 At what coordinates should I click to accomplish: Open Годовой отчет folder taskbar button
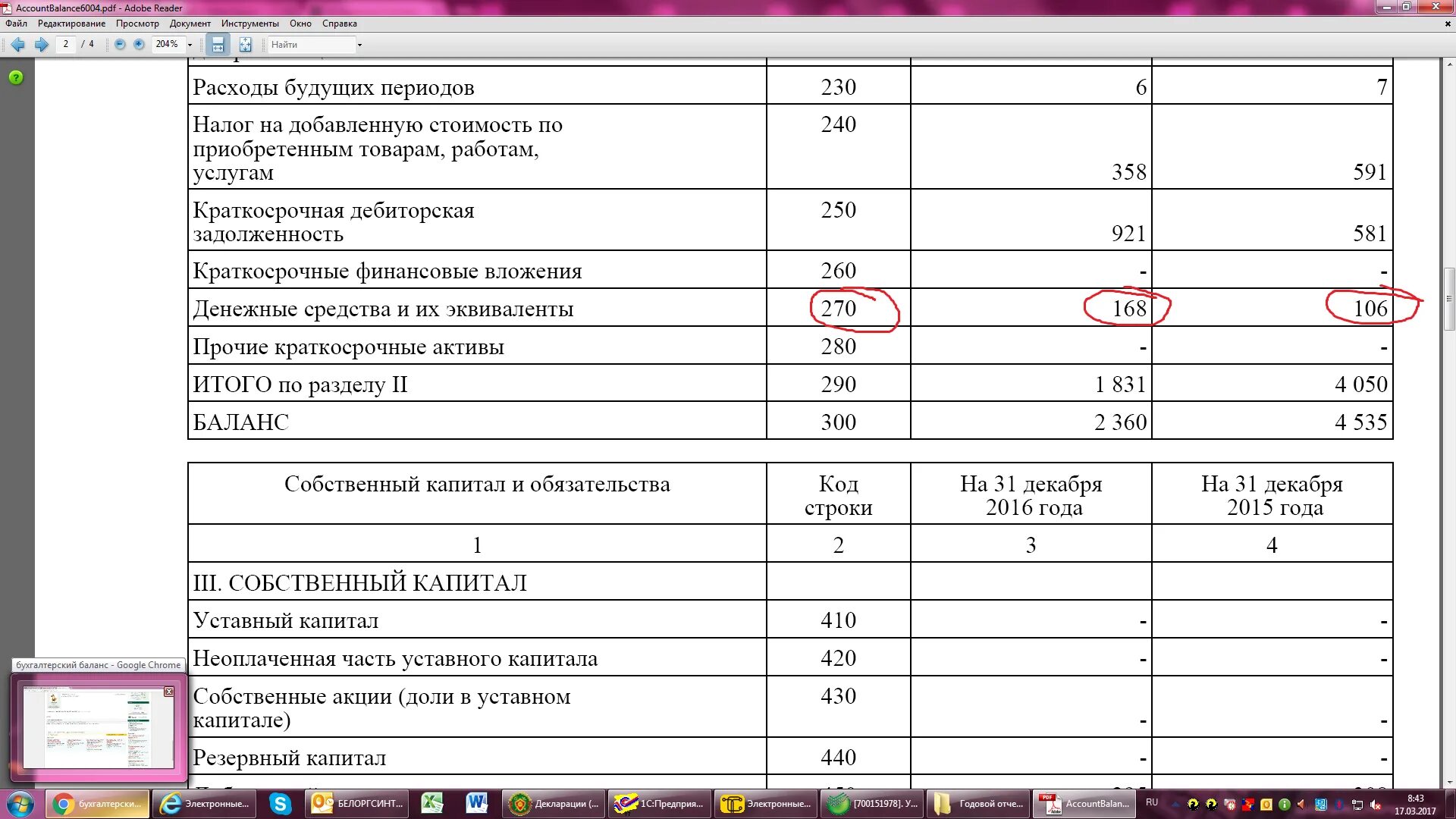click(978, 804)
